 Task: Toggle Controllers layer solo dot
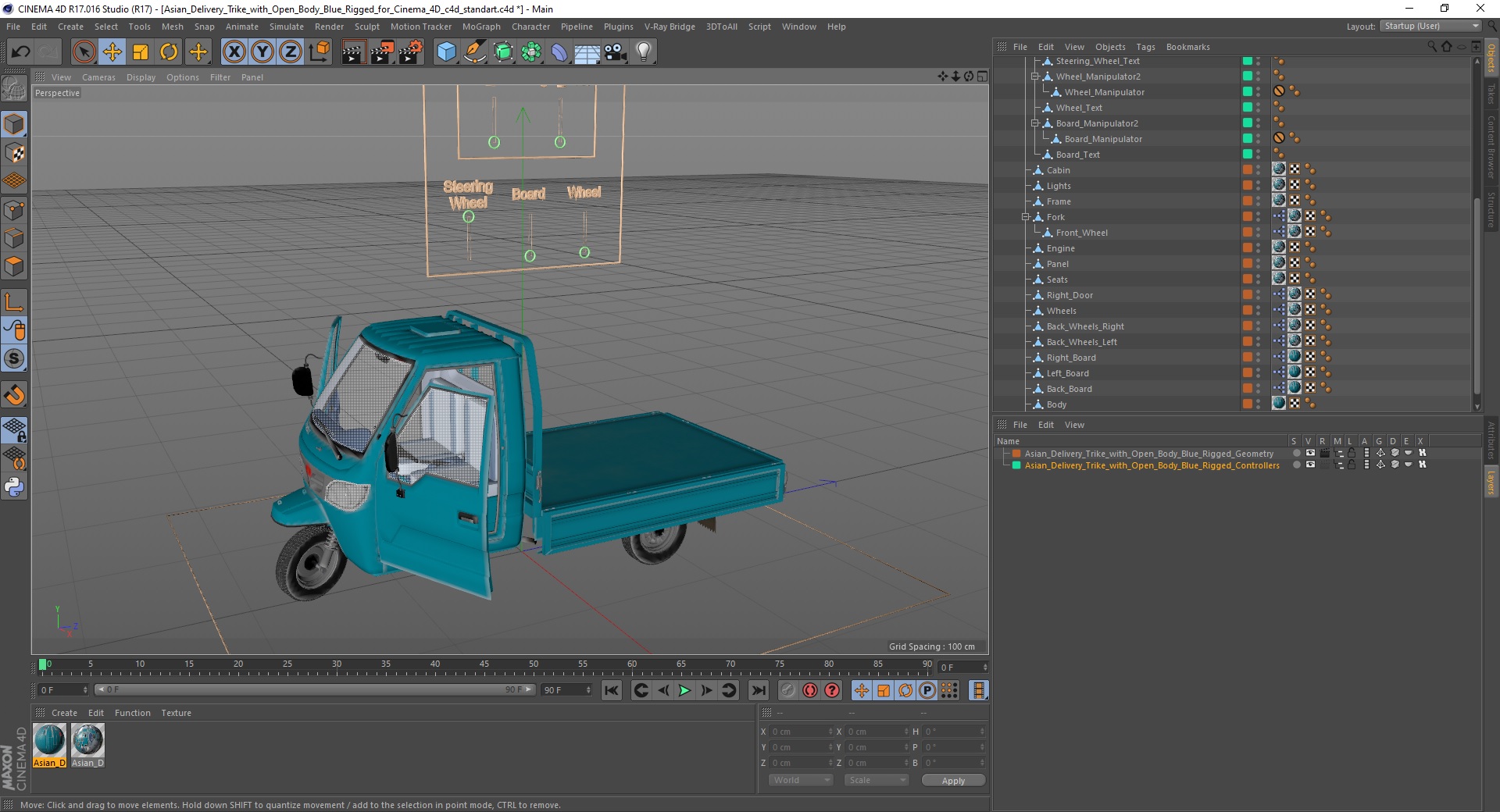tap(1296, 465)
